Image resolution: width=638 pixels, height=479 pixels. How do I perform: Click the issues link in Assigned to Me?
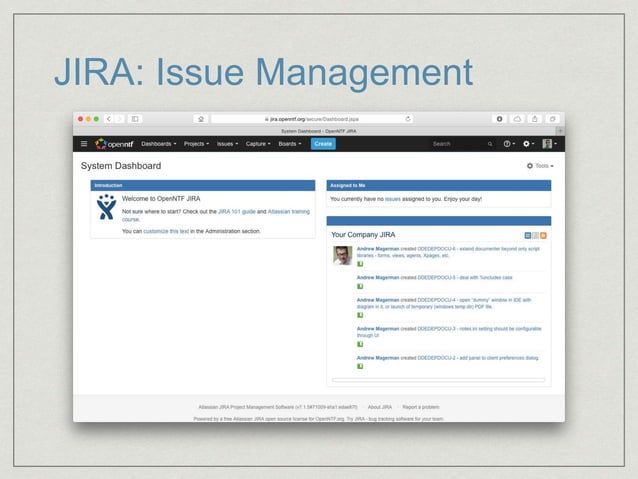tap(393, 199)
